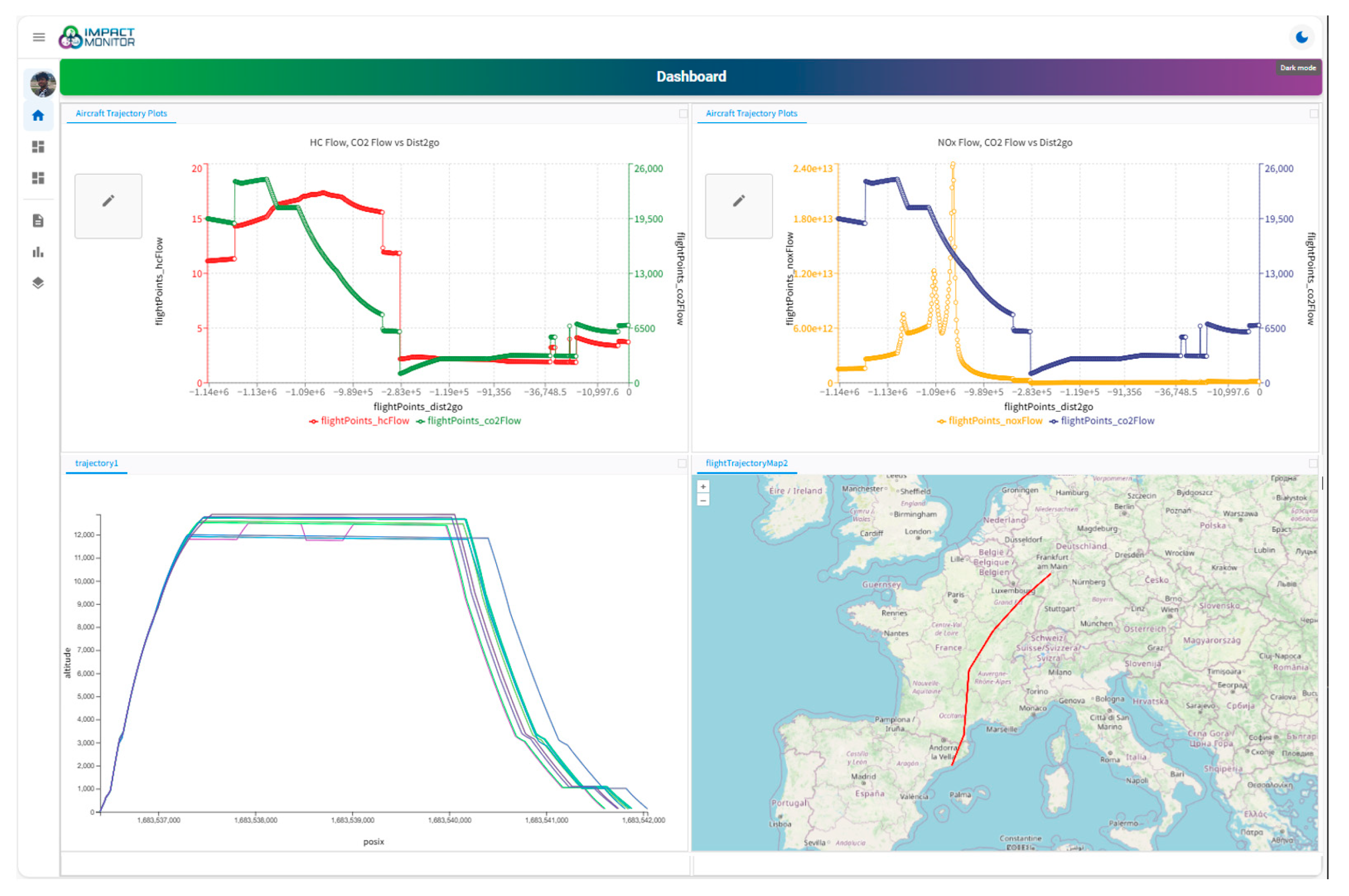Click the Home icon in sidebar
1349x896 pixels.
(x=38, y=116)
